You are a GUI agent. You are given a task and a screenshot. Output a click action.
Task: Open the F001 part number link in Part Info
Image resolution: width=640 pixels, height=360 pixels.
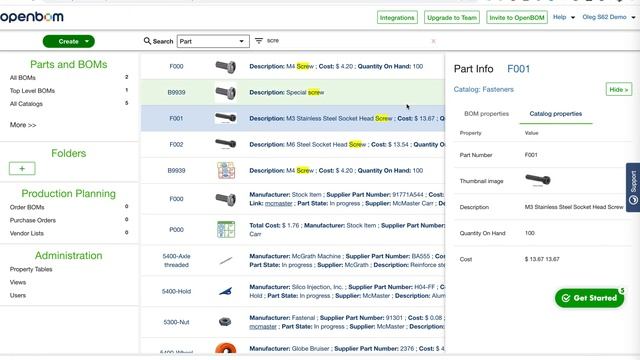pyautogui.click(x=518, y=69)
